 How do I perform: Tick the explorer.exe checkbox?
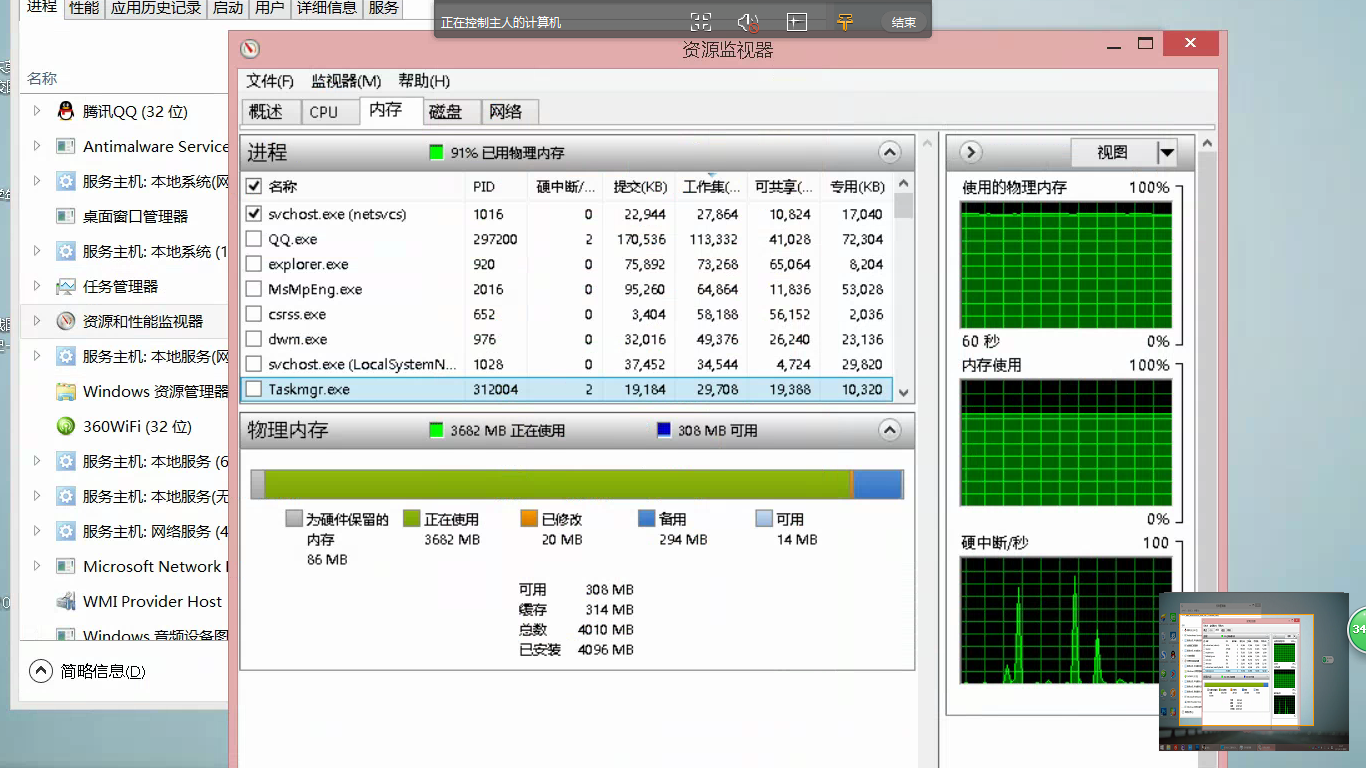click(x=254, y=264)
